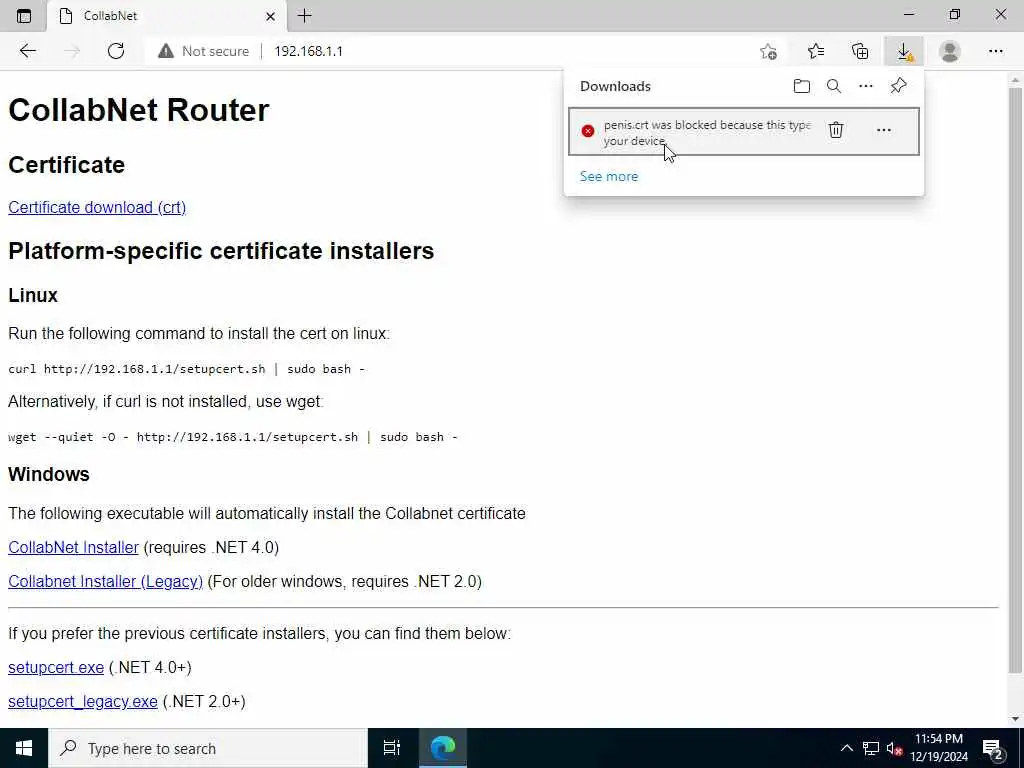Open Edge Settings and more menu
This screenshot has height=768, width=1024.
pyautogui.click(x=995, y=51)
